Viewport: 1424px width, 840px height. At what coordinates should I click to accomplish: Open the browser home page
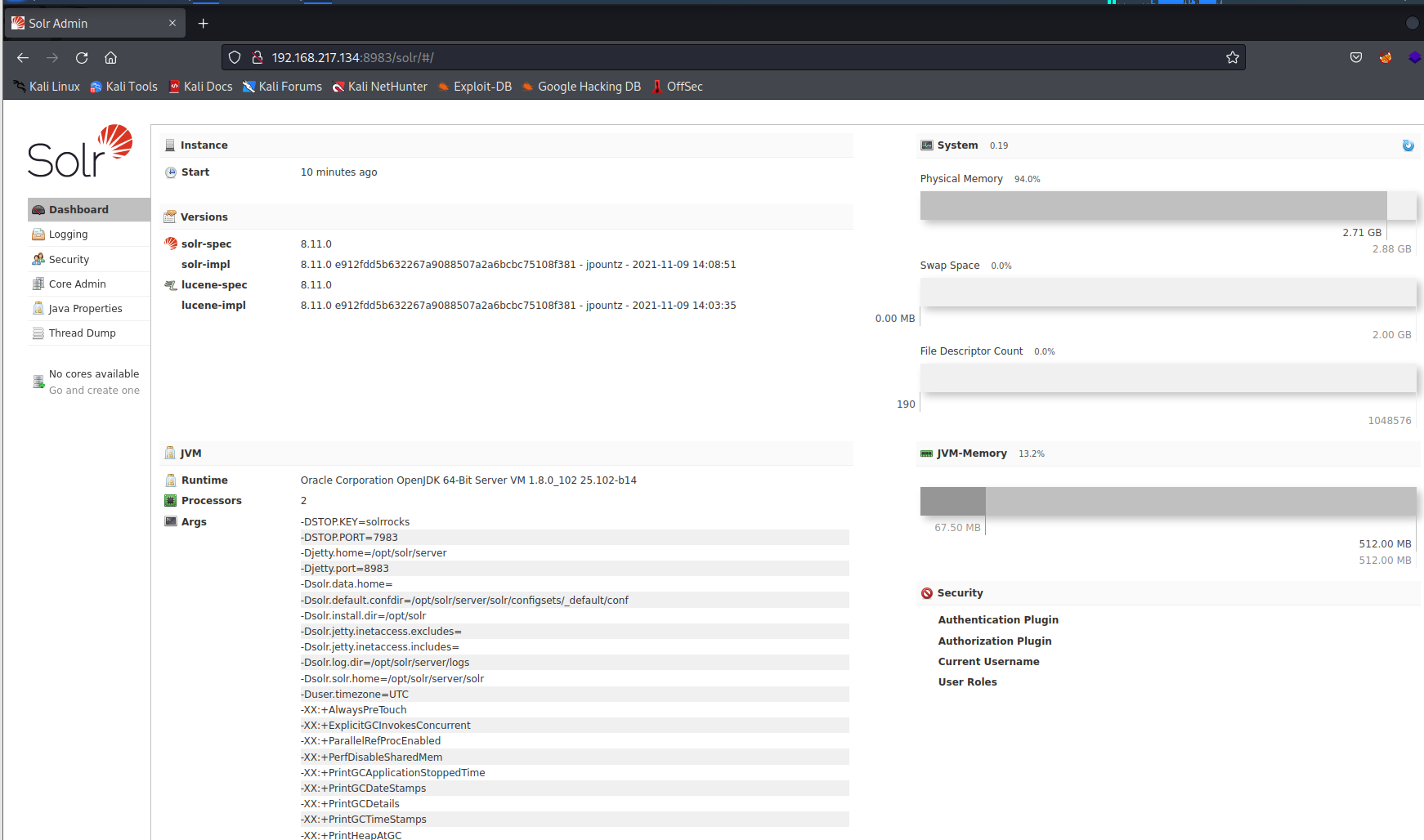(x=111, y=58)
